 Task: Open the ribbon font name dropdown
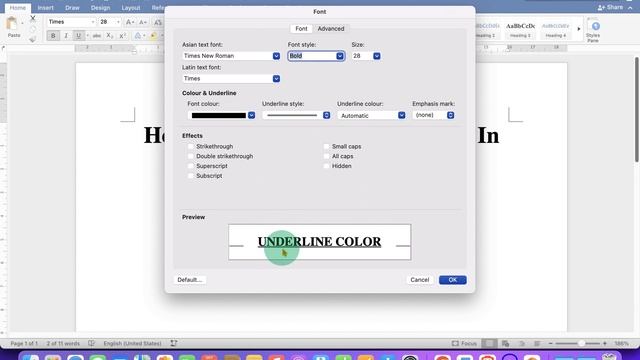[93, 22]
